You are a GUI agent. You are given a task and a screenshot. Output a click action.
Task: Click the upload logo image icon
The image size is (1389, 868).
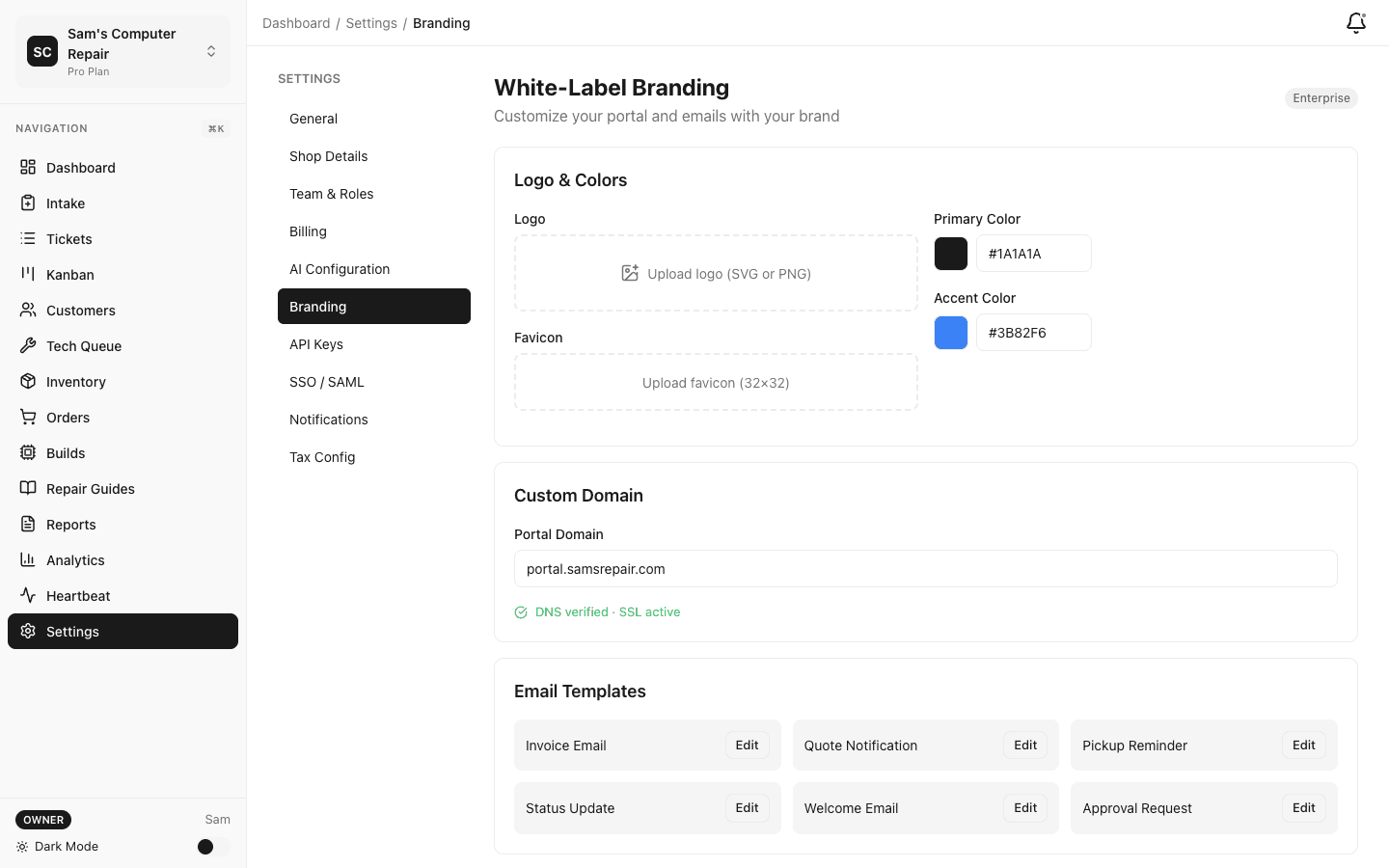tap(631, 273)
